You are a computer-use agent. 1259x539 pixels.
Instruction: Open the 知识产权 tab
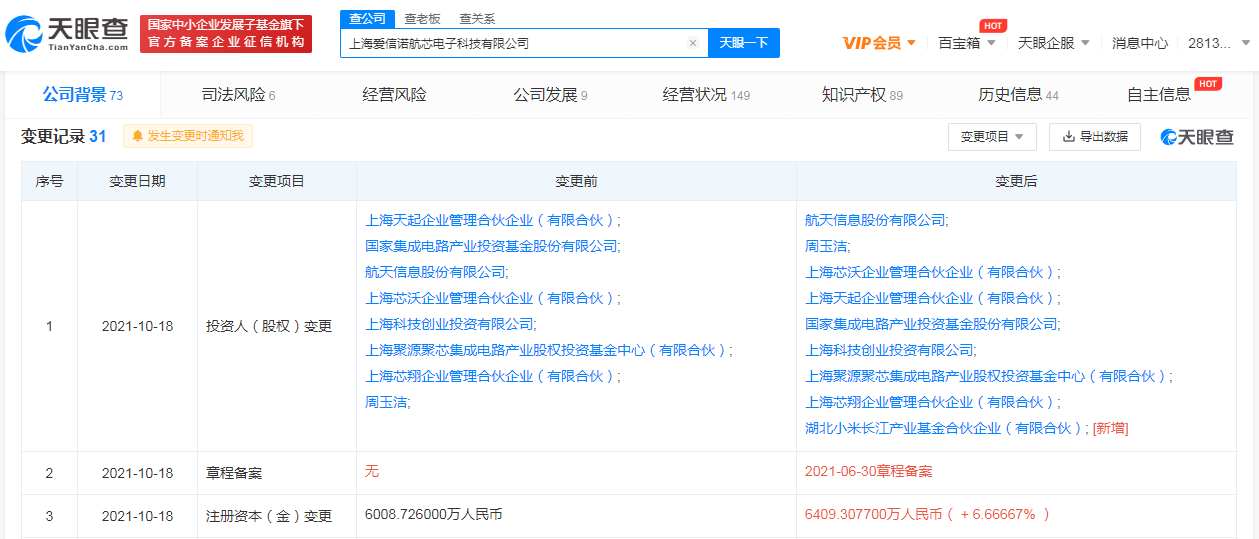(862, 95)
